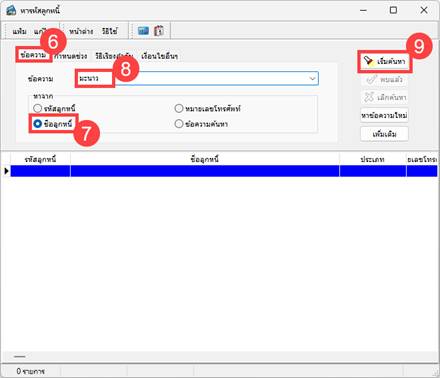Click the 0 รายการ status bar text
The image size is (440, 378).
30,371
